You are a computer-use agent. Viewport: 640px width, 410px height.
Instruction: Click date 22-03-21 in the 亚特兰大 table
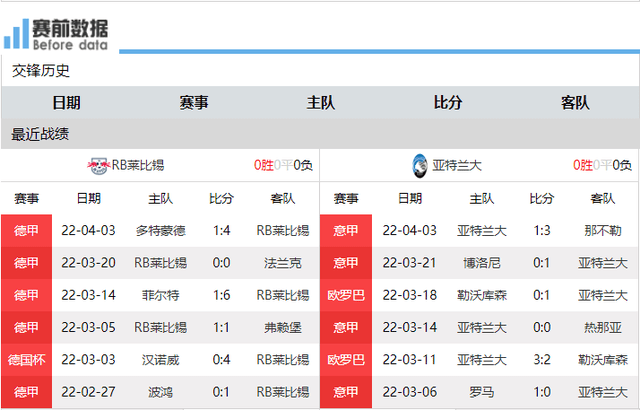tap(410, 263)
